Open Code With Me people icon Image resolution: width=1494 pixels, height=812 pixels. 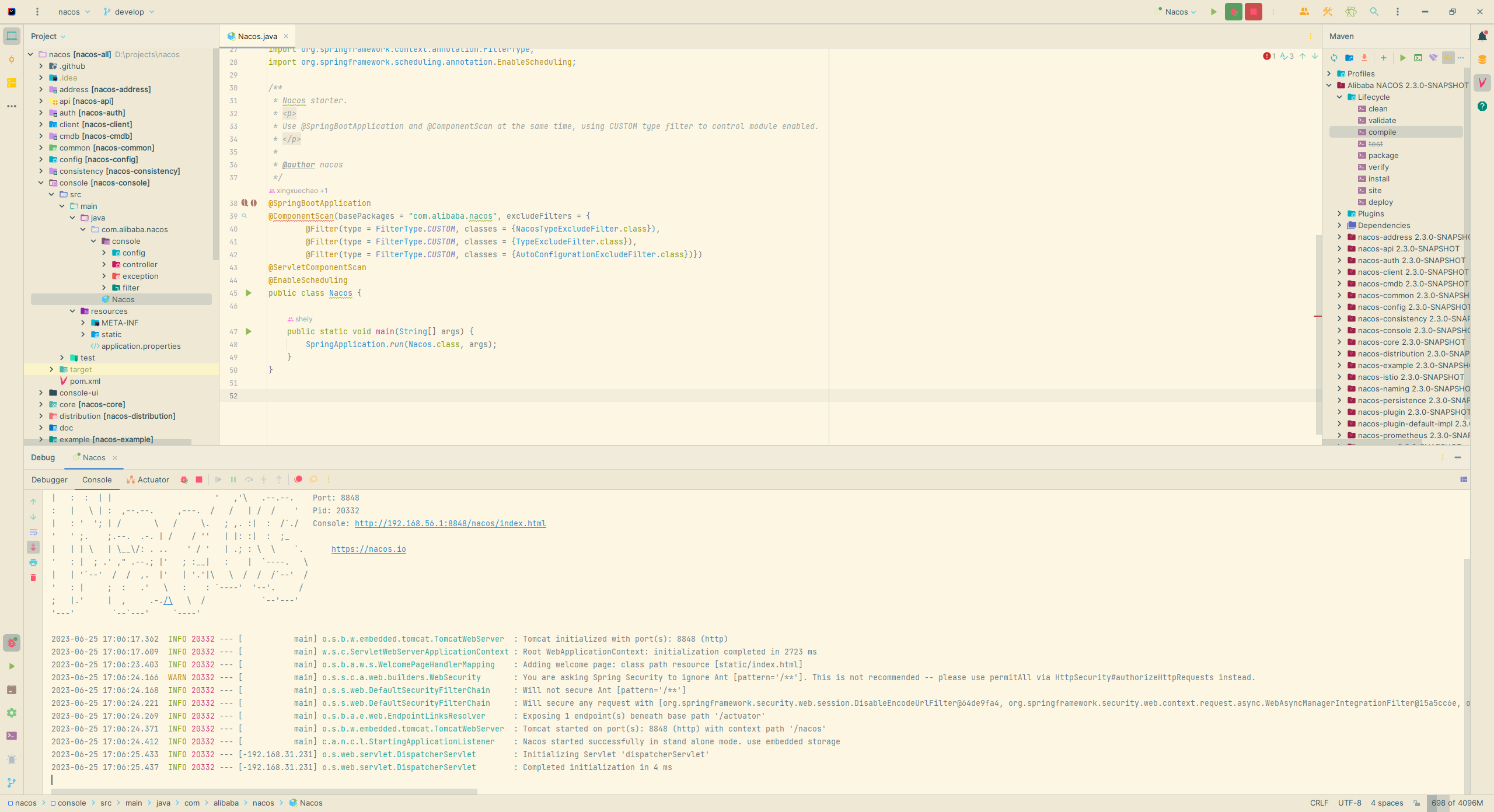coord(1304,12)
